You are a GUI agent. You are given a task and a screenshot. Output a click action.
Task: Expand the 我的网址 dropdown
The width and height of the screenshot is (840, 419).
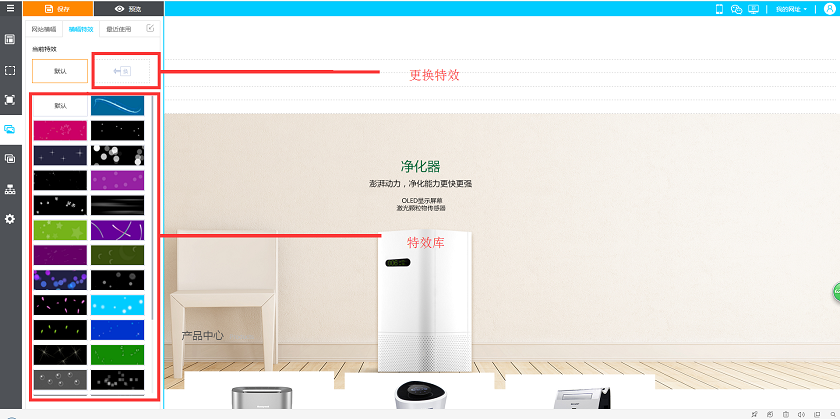point(791,9)
